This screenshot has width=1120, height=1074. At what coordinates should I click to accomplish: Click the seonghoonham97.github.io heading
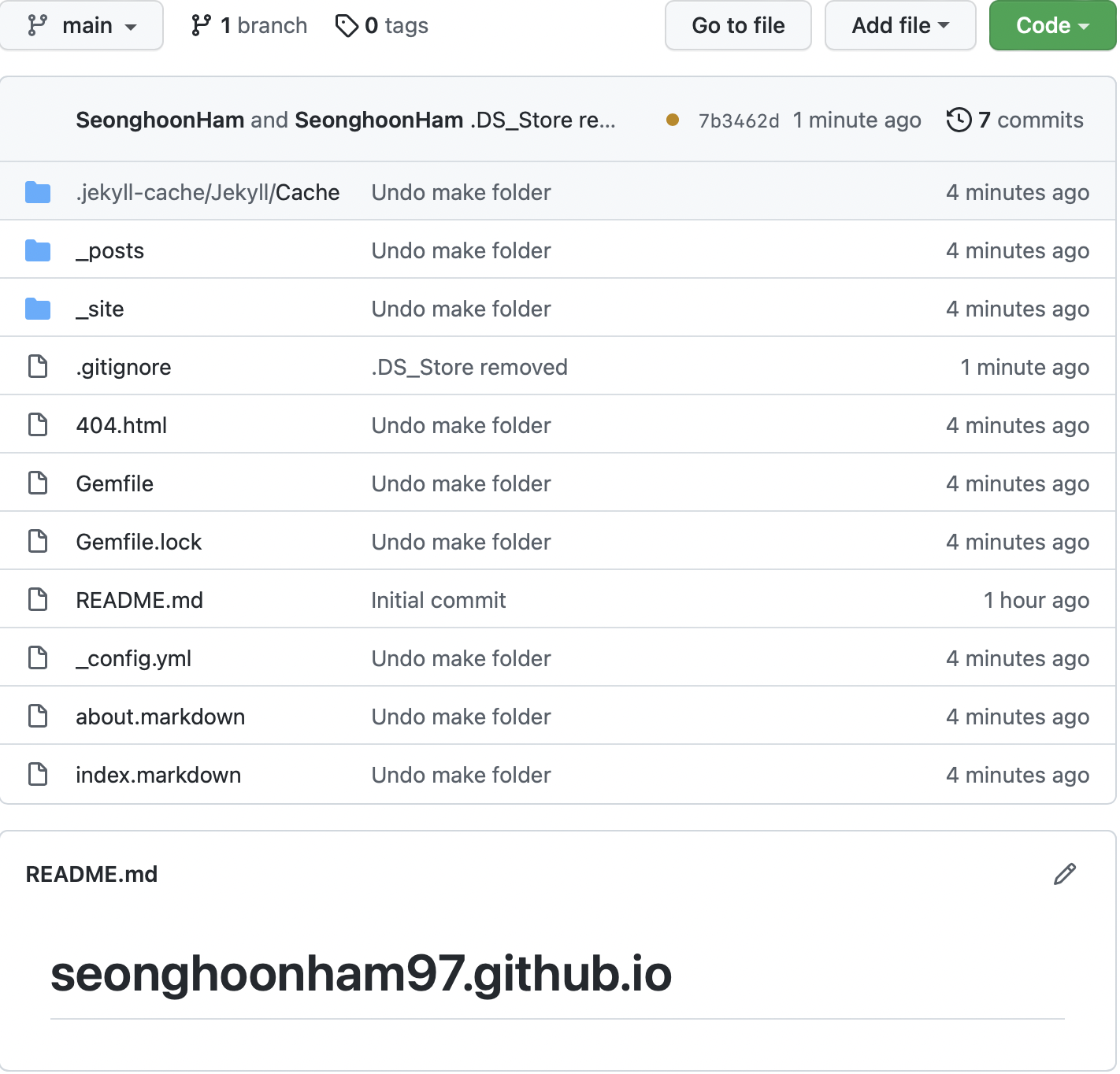(x=362, y=973)
